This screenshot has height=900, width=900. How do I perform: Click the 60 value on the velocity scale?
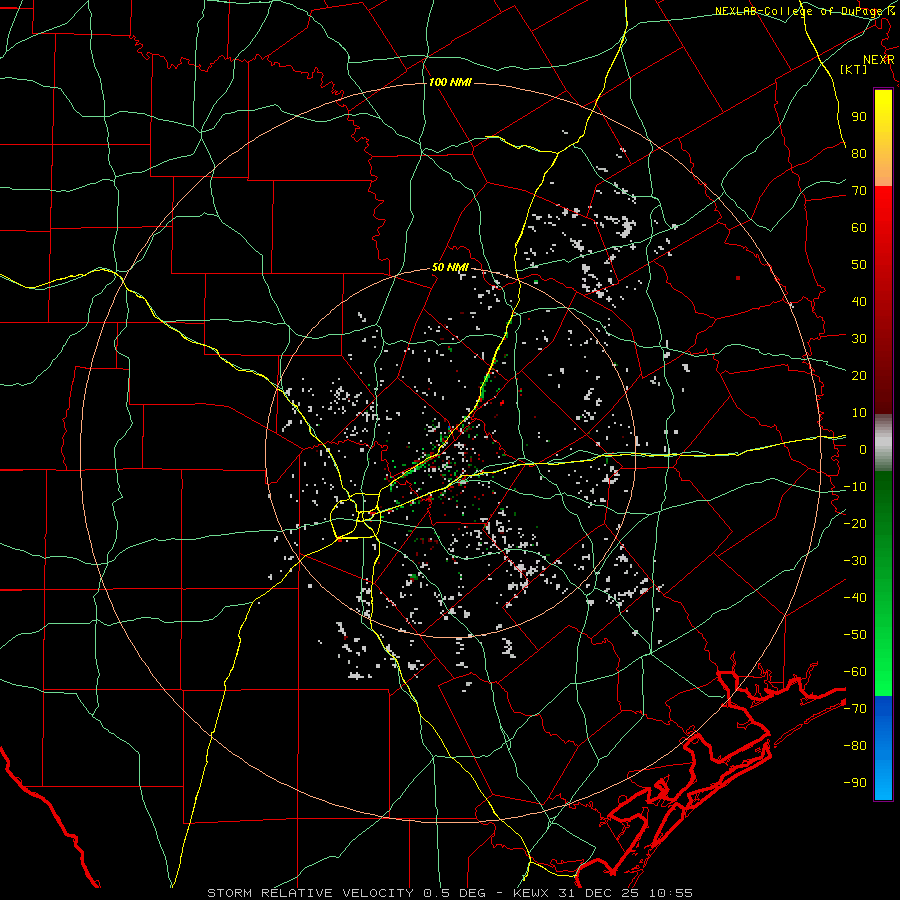(x=859, y=228)
